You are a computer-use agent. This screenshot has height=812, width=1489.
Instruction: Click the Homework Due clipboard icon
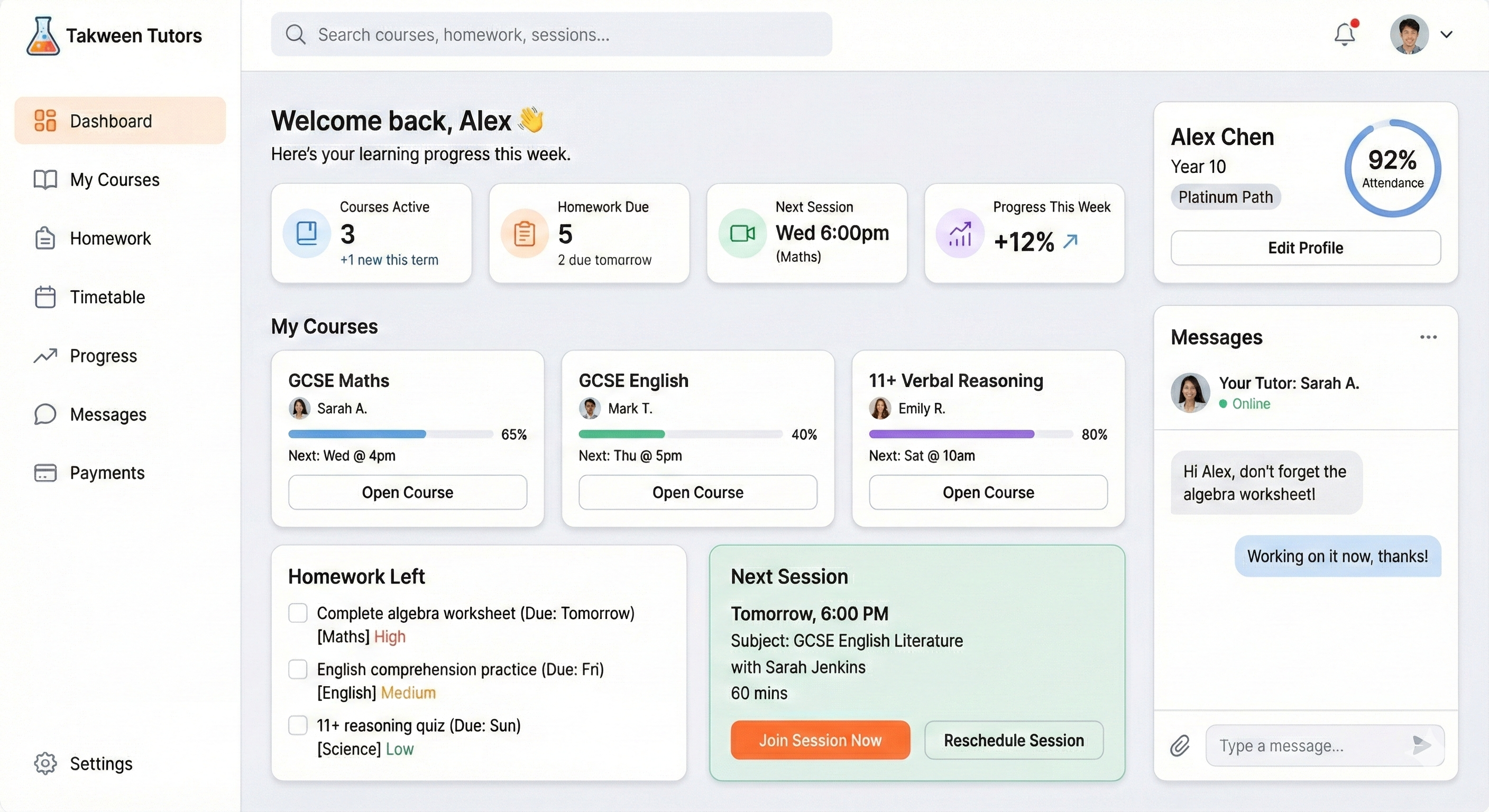[x=525, y=234]
